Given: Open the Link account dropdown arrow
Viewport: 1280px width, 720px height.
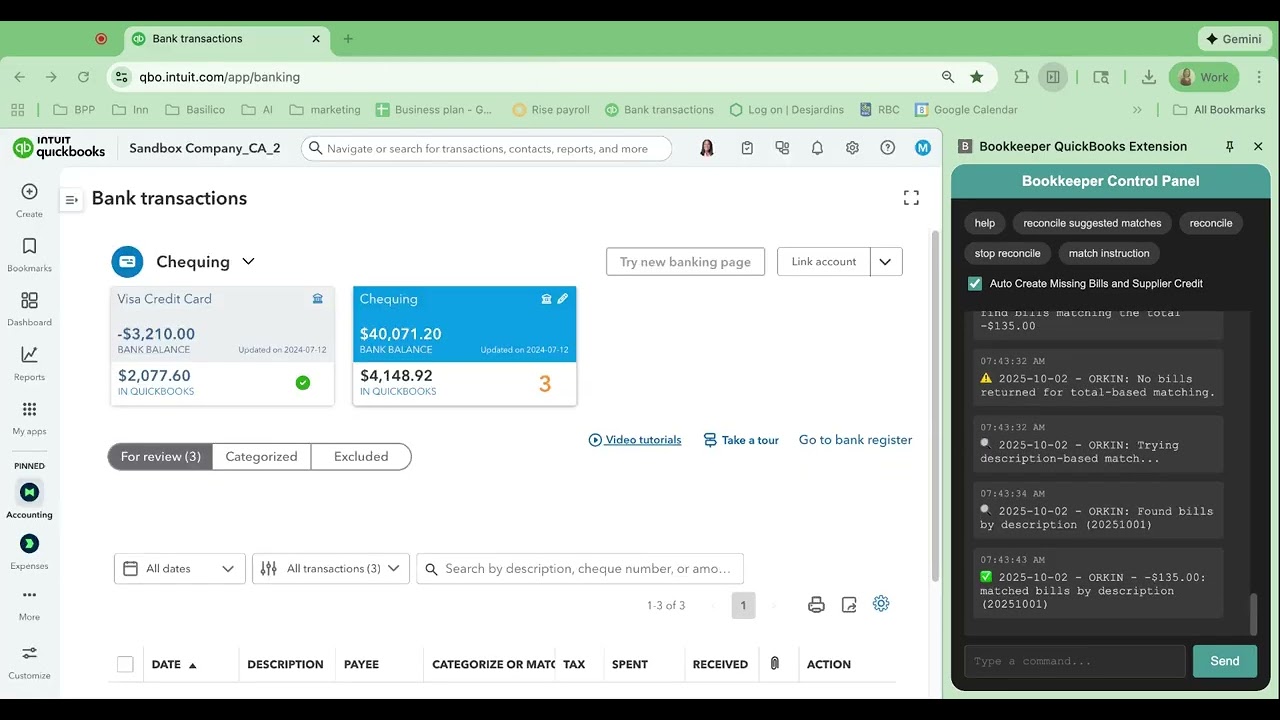Looking at the screenshot, I should click(886, 262).
